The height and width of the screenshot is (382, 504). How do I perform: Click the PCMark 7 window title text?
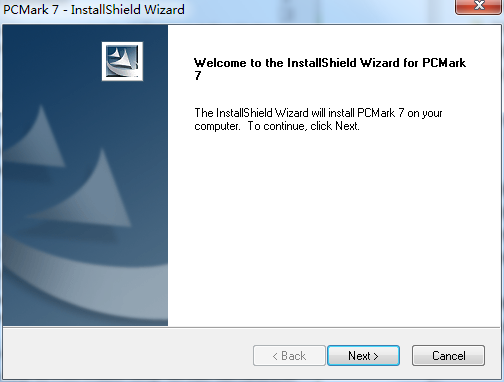coord(94,9)
